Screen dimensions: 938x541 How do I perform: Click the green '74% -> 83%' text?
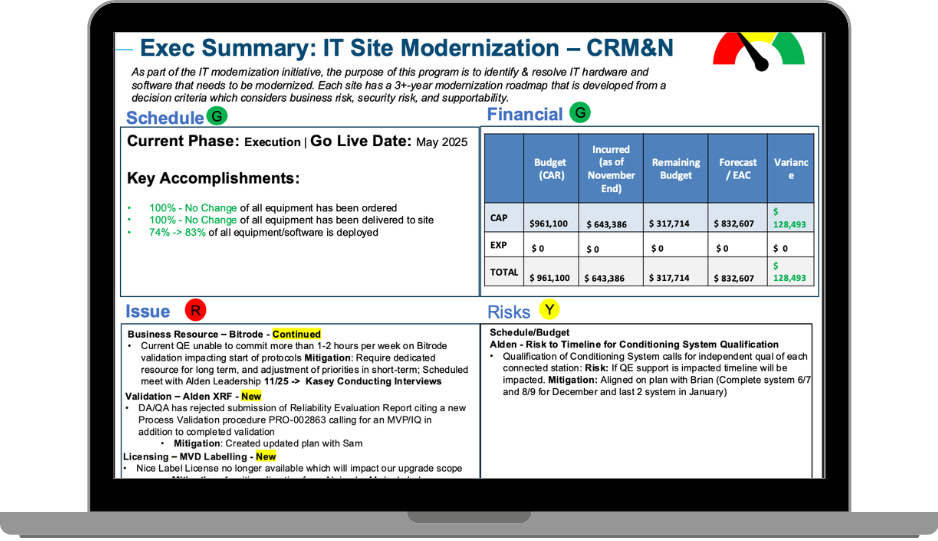(x=177, y=232)
